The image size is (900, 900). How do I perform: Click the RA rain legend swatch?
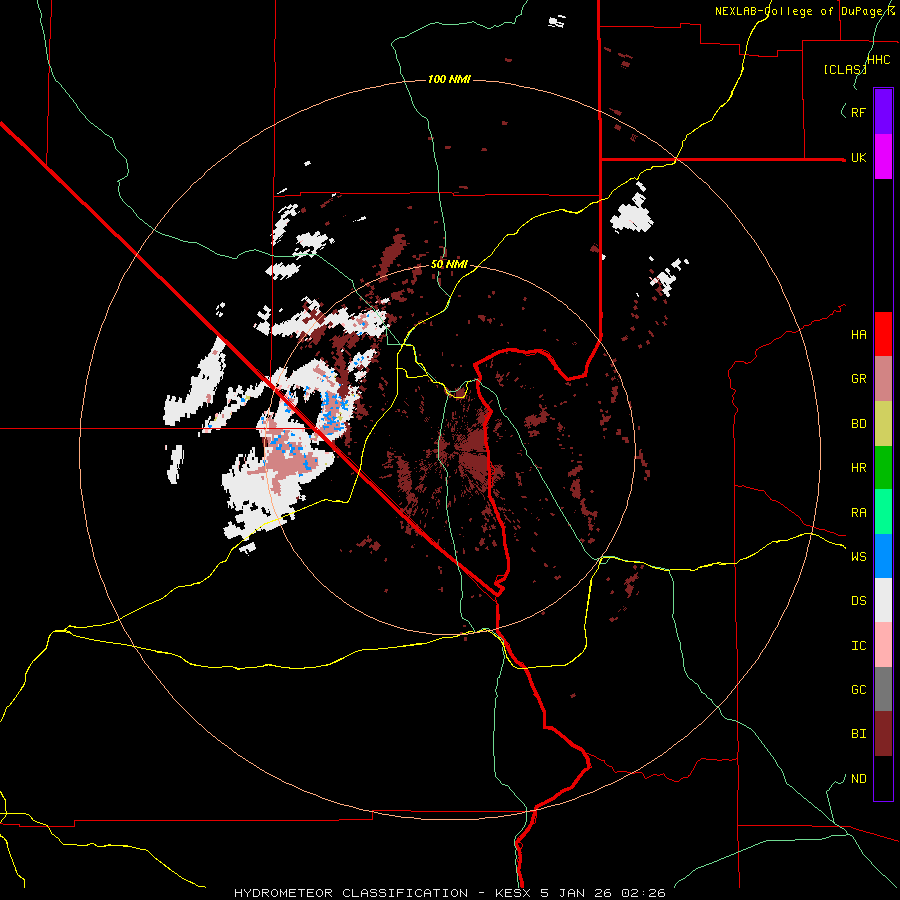(883, 512)
